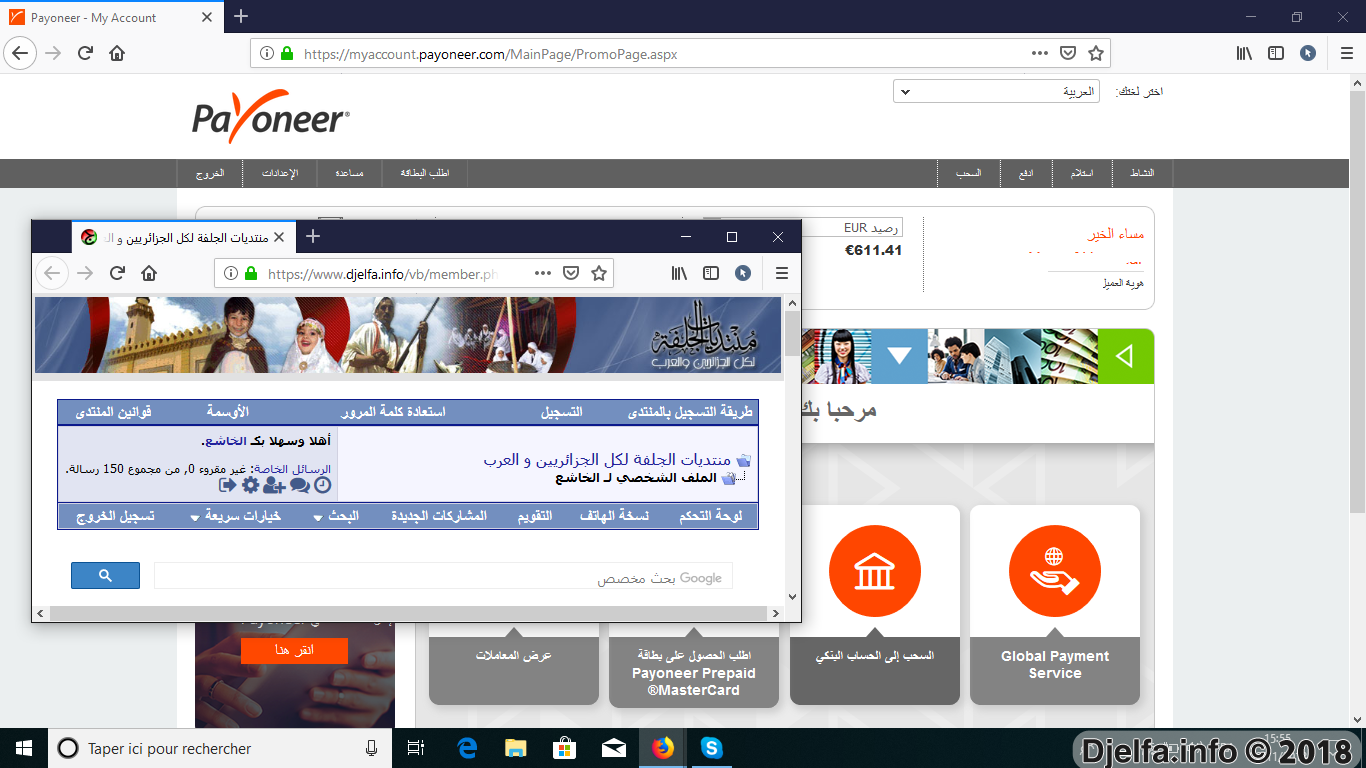Save the Payoneer page to Pocket
This screenshot has width=1366, height=768.
click(1067, 53)
